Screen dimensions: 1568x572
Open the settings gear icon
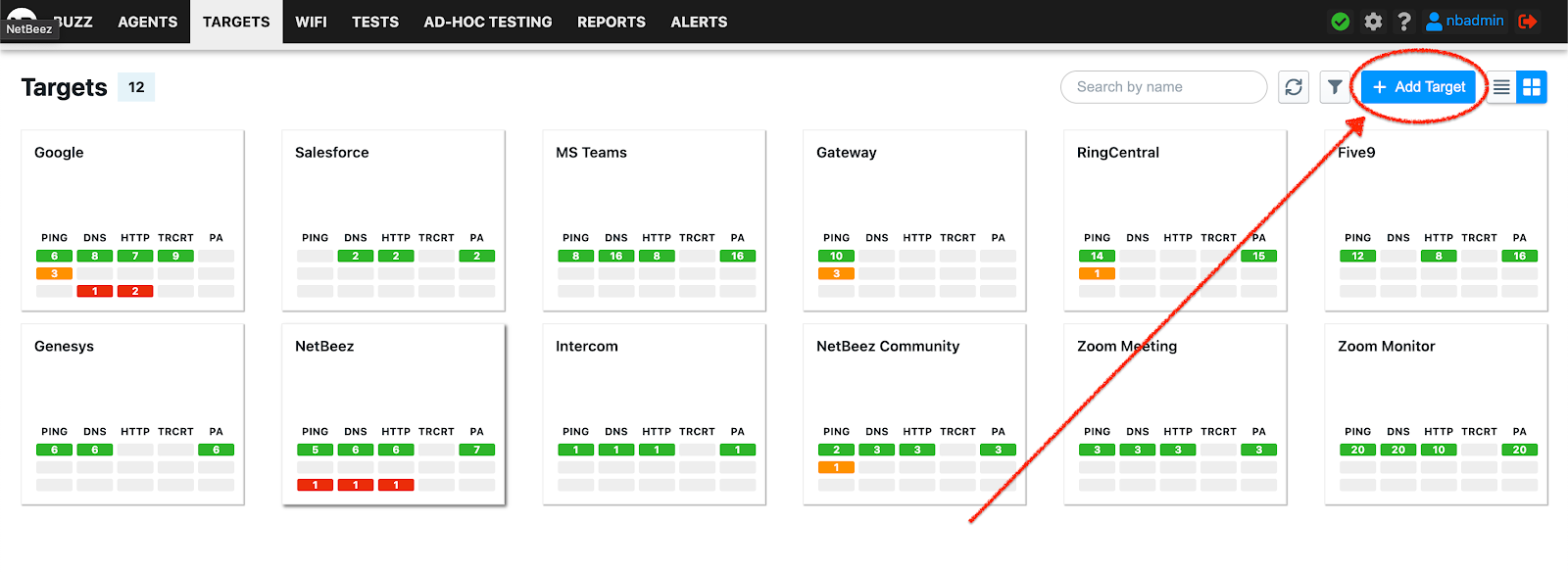[x=1373, y=22]
